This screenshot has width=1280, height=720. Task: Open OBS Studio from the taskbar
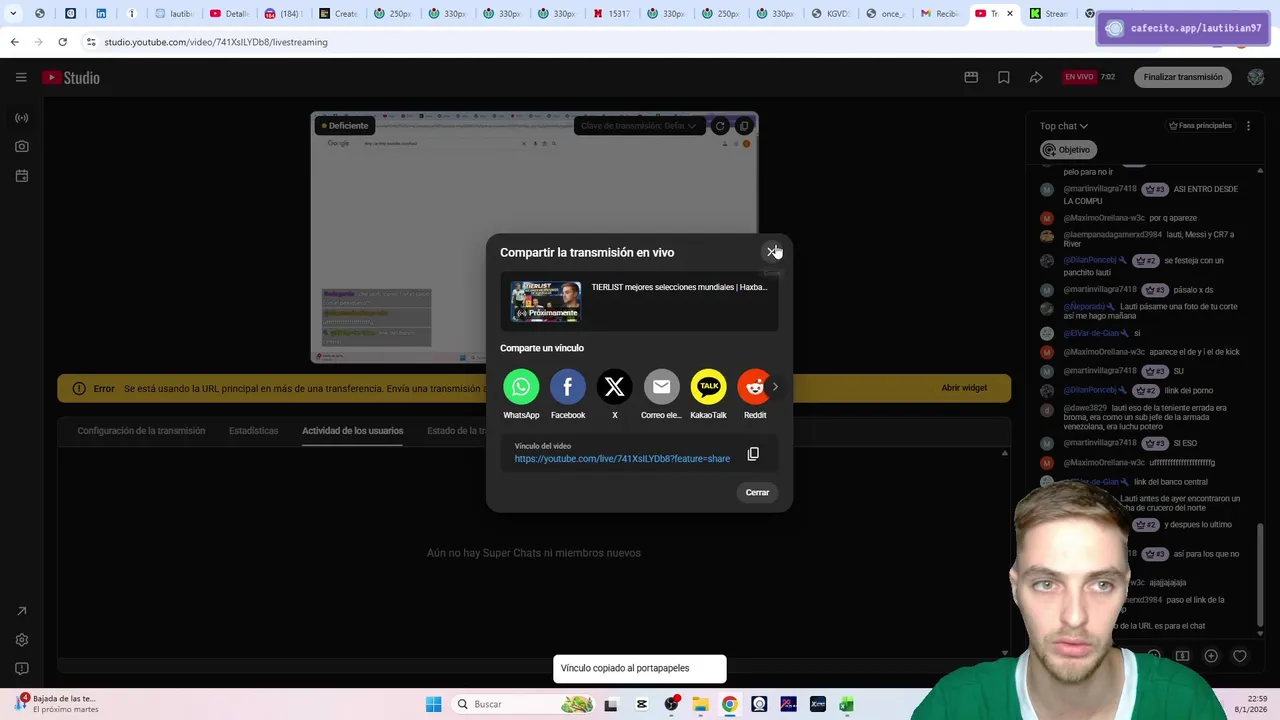pos(671,704)
